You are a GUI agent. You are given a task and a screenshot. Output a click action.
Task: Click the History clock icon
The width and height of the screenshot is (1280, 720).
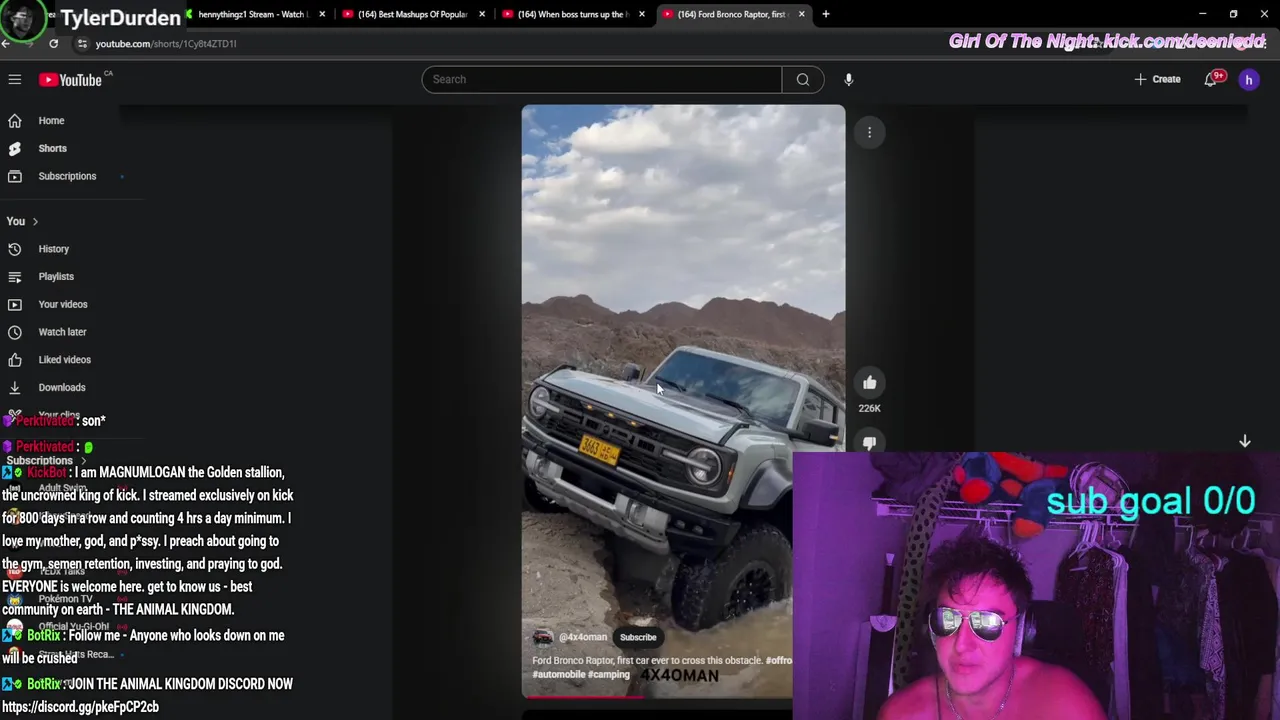tap(15, 249)
